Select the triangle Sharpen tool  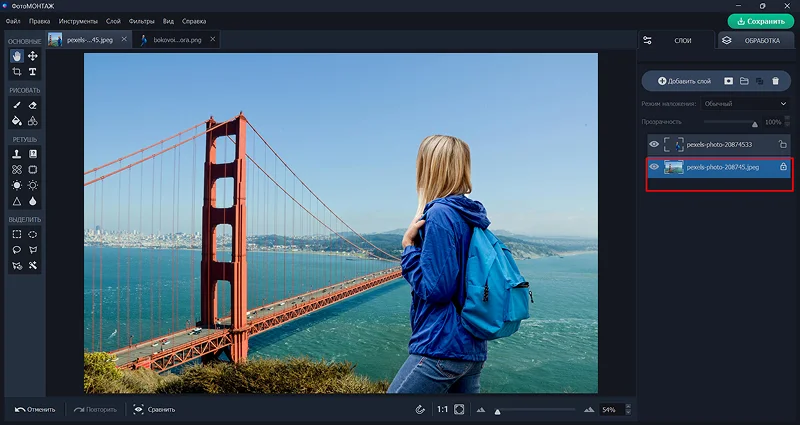click(17, 201)
